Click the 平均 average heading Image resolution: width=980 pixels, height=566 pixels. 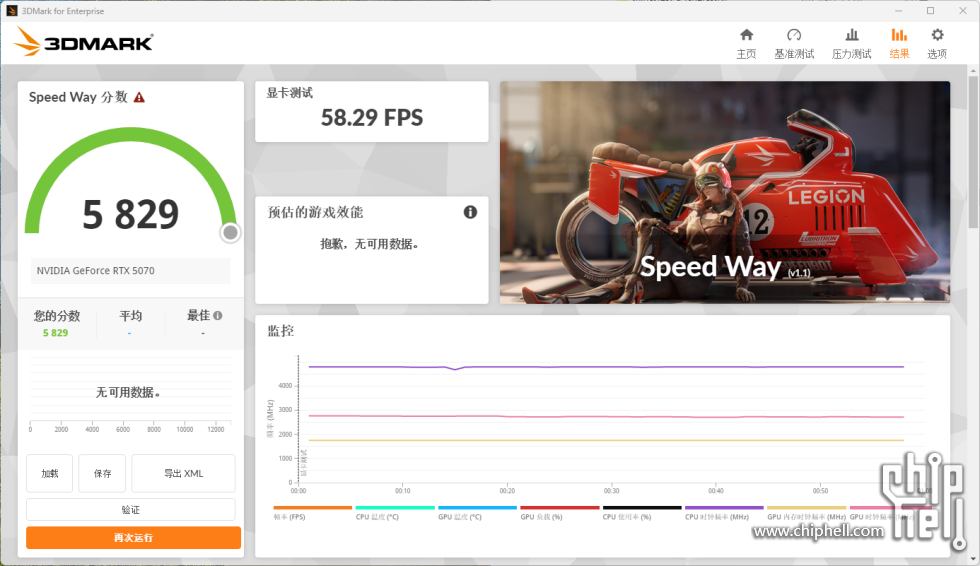point(131,315)
